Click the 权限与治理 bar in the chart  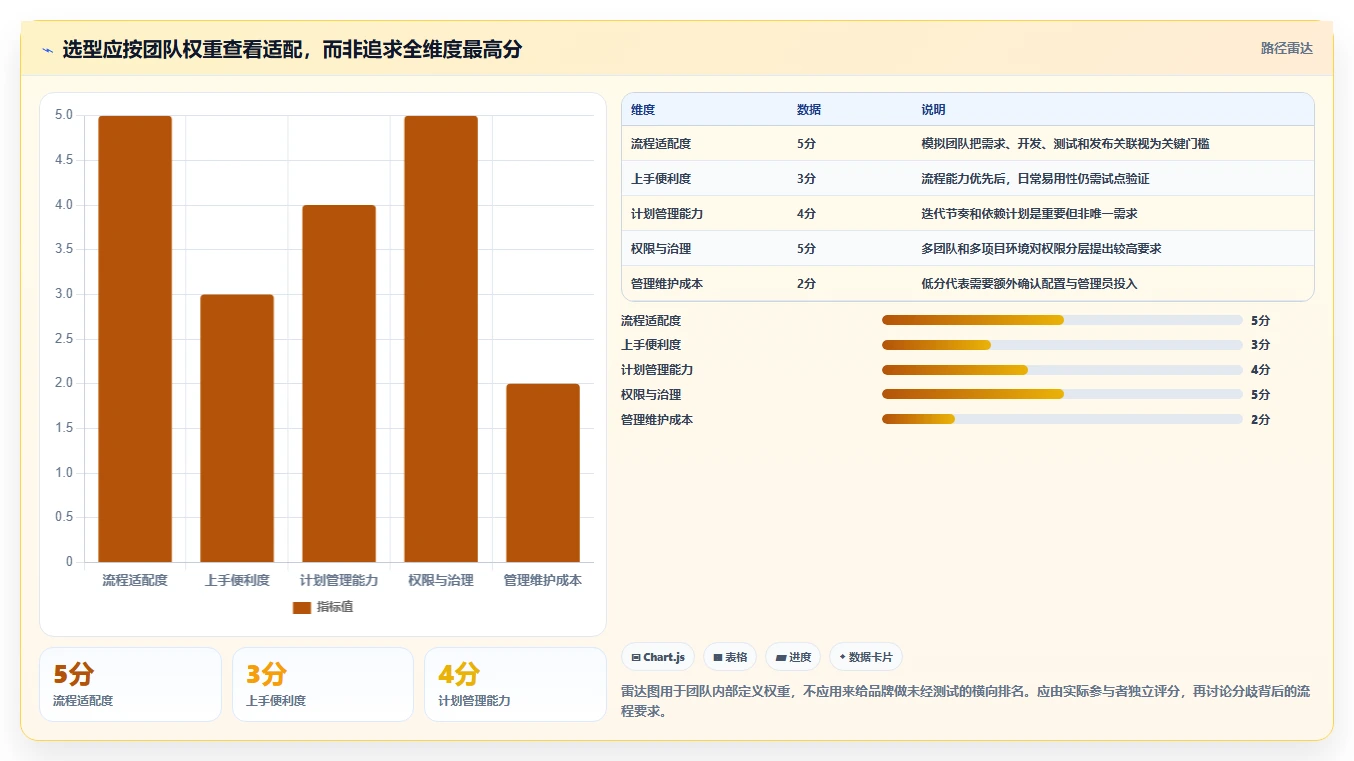point(441,339)
